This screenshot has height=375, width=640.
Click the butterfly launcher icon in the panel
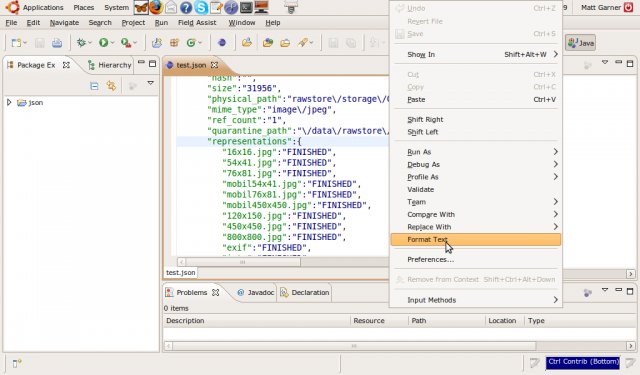141,7
